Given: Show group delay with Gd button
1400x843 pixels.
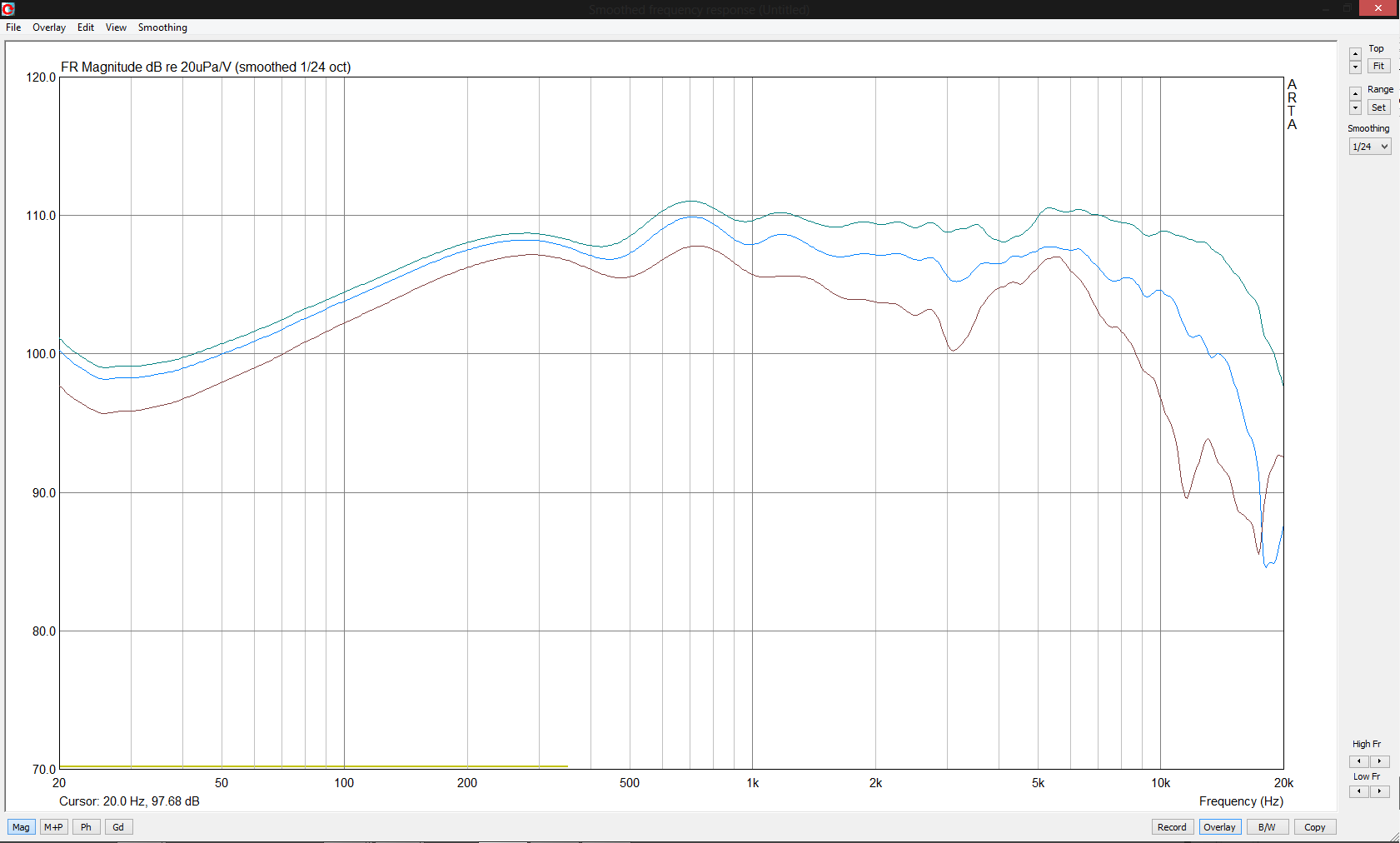Looking at the screenshot, I should 118,827.
